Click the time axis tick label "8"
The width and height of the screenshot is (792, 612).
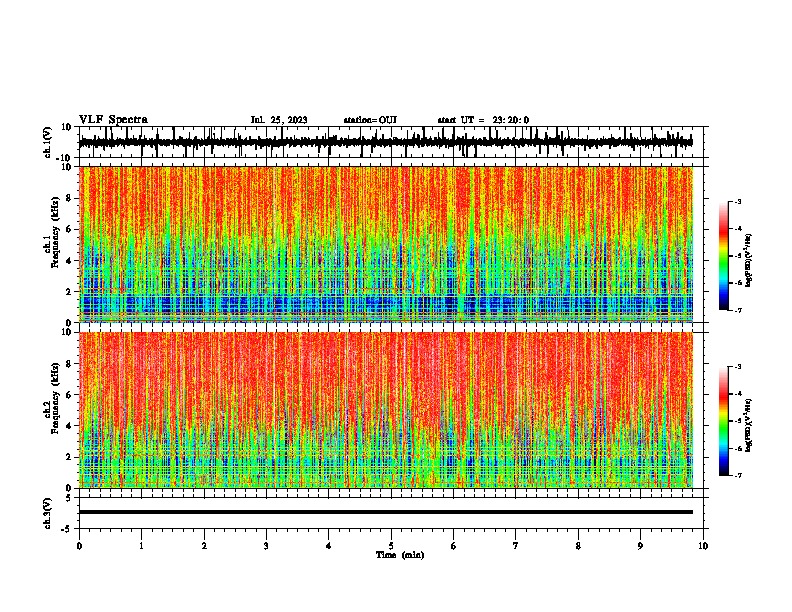pyautogui.click(x=578, y=546)
